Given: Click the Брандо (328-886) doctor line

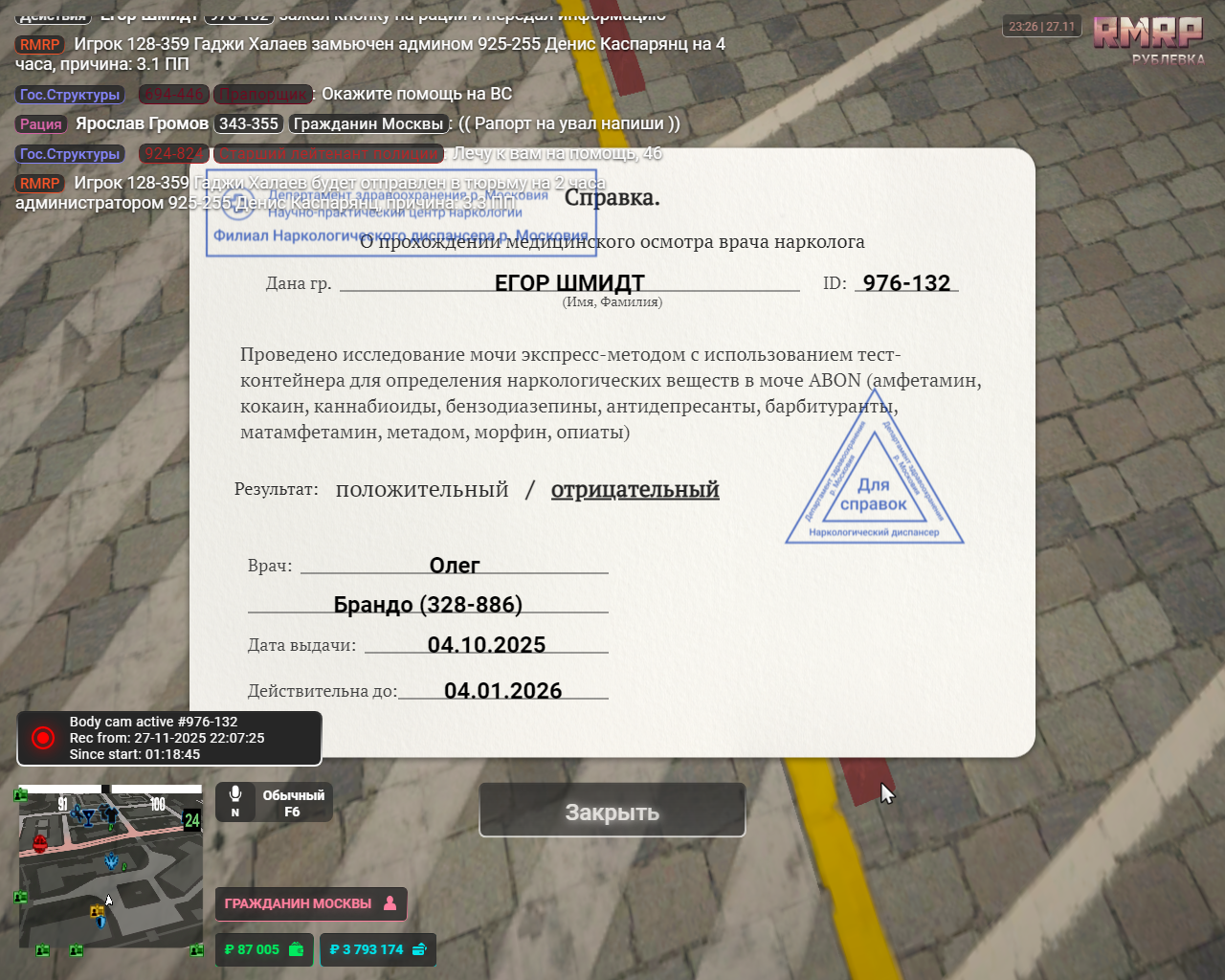Looking at the screenshot, I should 428,605.
